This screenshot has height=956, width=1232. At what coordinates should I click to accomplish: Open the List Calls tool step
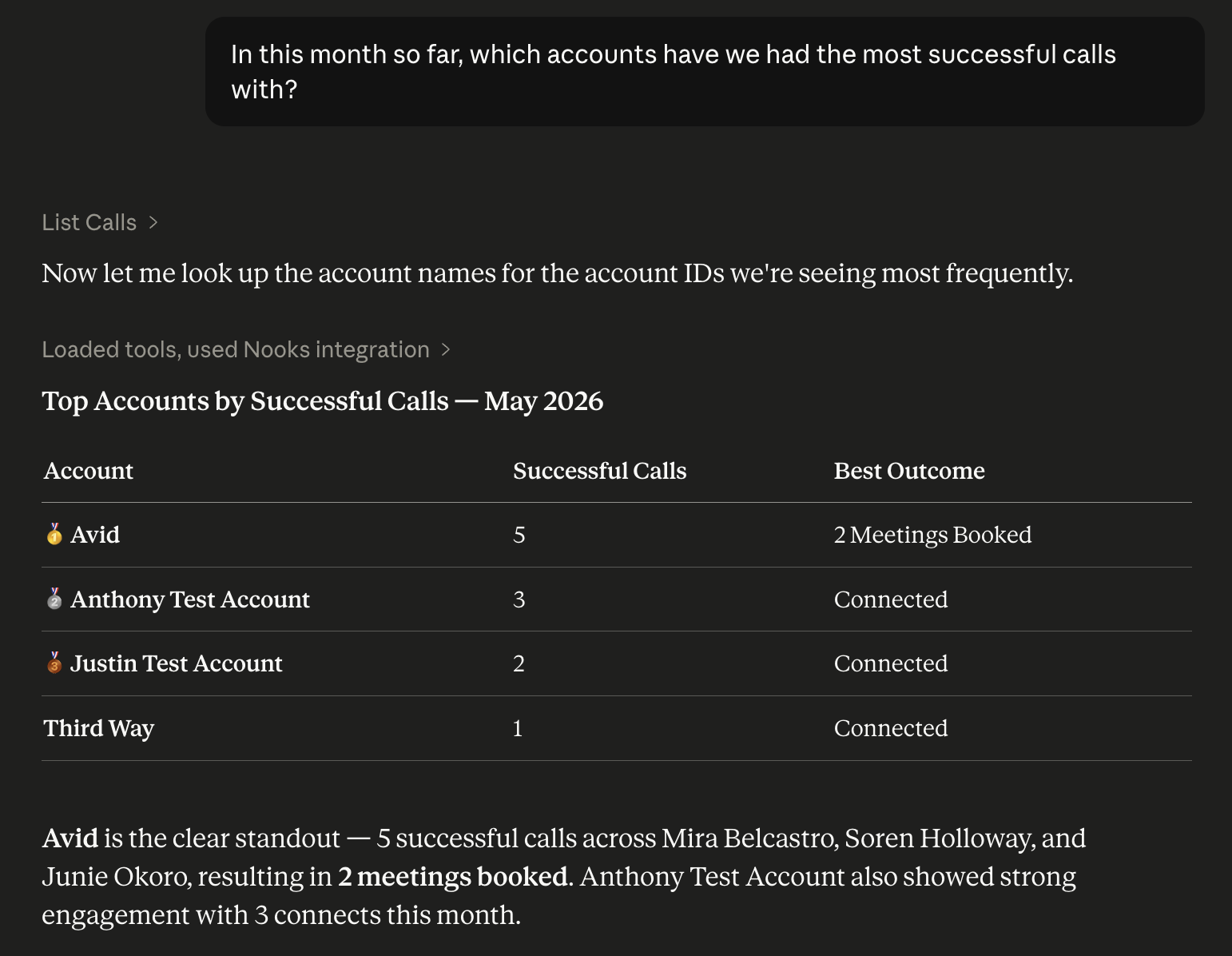pyautogui.click(x=89, y=222)
